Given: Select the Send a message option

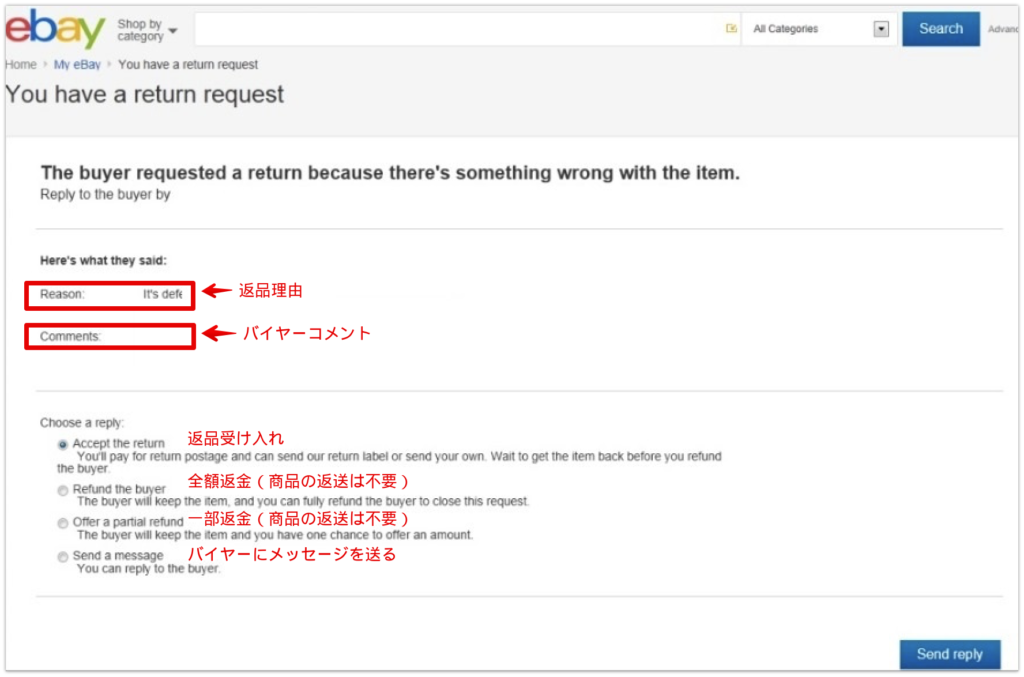Looking at the screenshot, I should click(x=63, y=557).
